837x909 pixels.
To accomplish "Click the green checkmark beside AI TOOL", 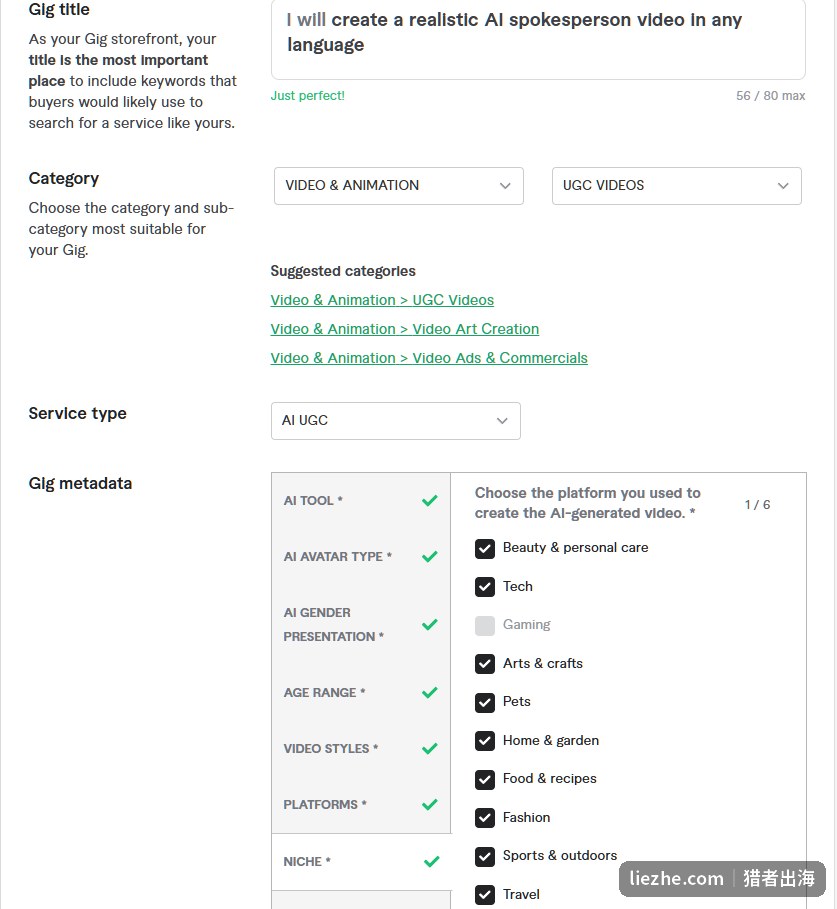I will click(430, 500).
